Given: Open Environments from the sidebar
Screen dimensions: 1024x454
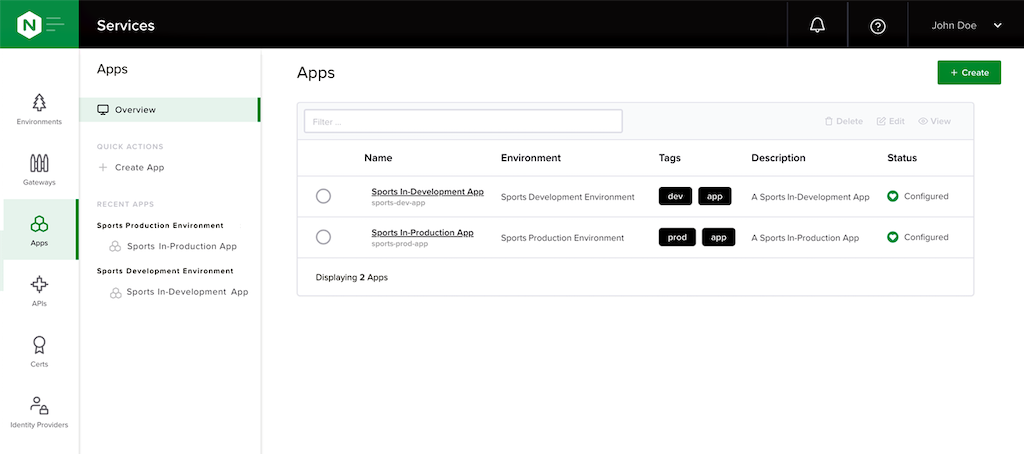Looking at the screenshot, I should 39,109.
